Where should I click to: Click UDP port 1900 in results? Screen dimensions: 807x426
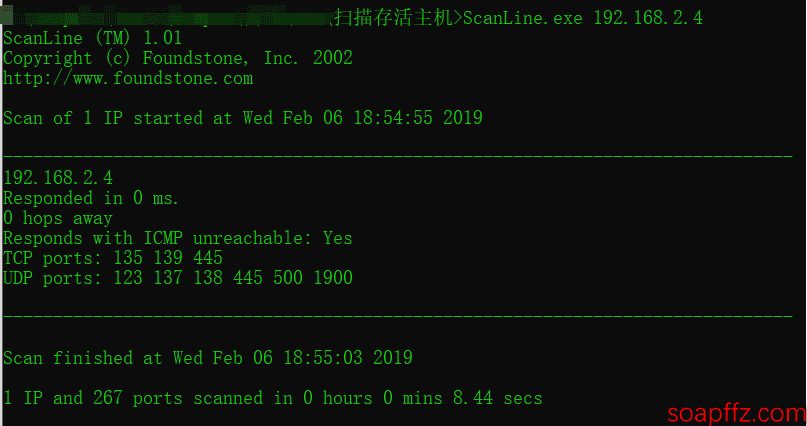pos(333,278)
